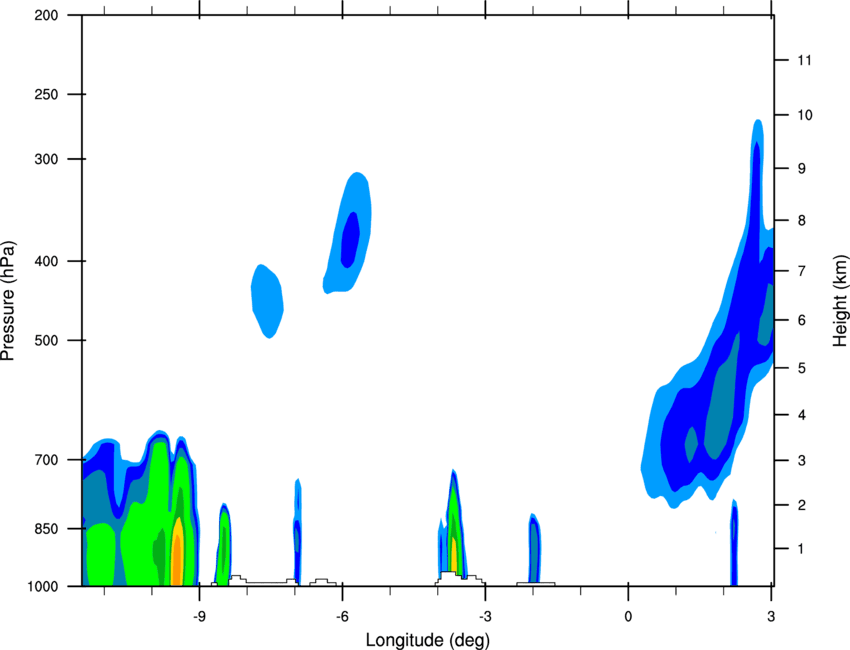Pick the 1 km height label

click(802, 549)
